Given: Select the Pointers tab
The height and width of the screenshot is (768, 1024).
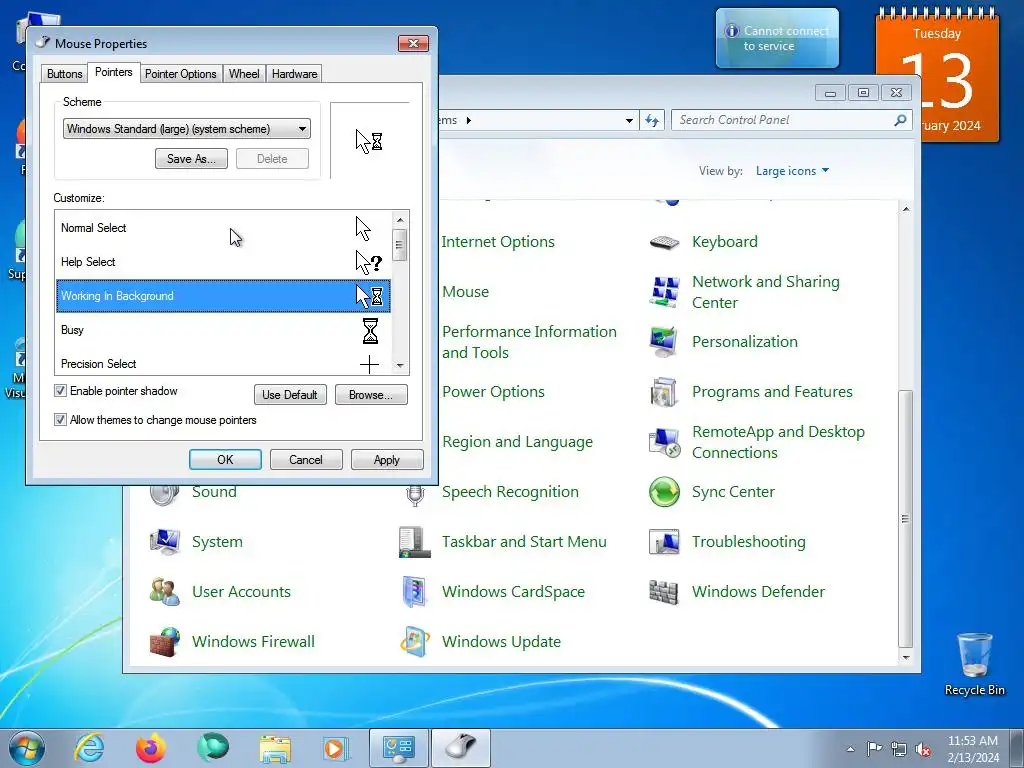Looking at the screenshot, I should [x=114, y=72].
